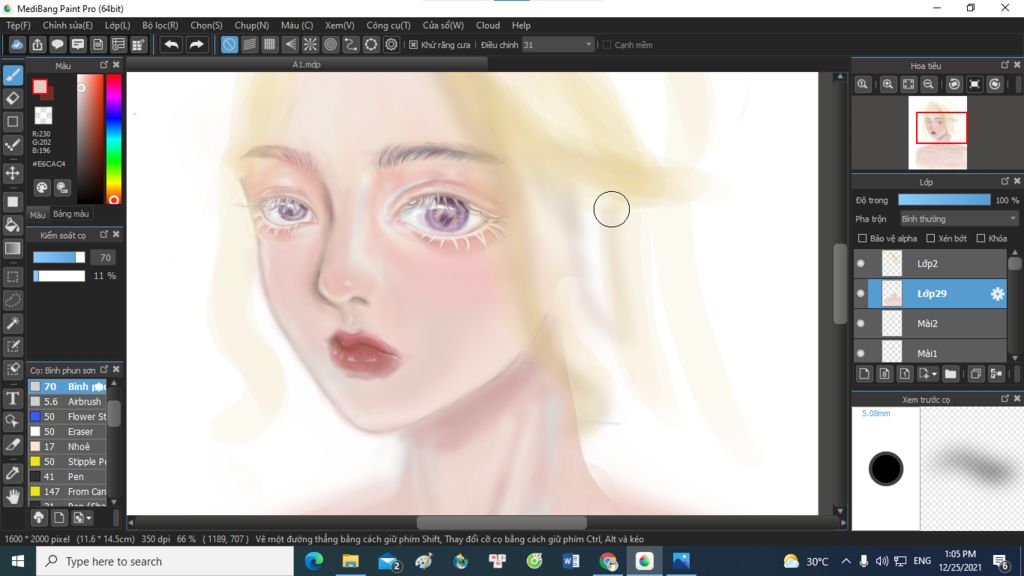Select the Lasso selection tool
1024x576 pixels.
click(12, 300)
